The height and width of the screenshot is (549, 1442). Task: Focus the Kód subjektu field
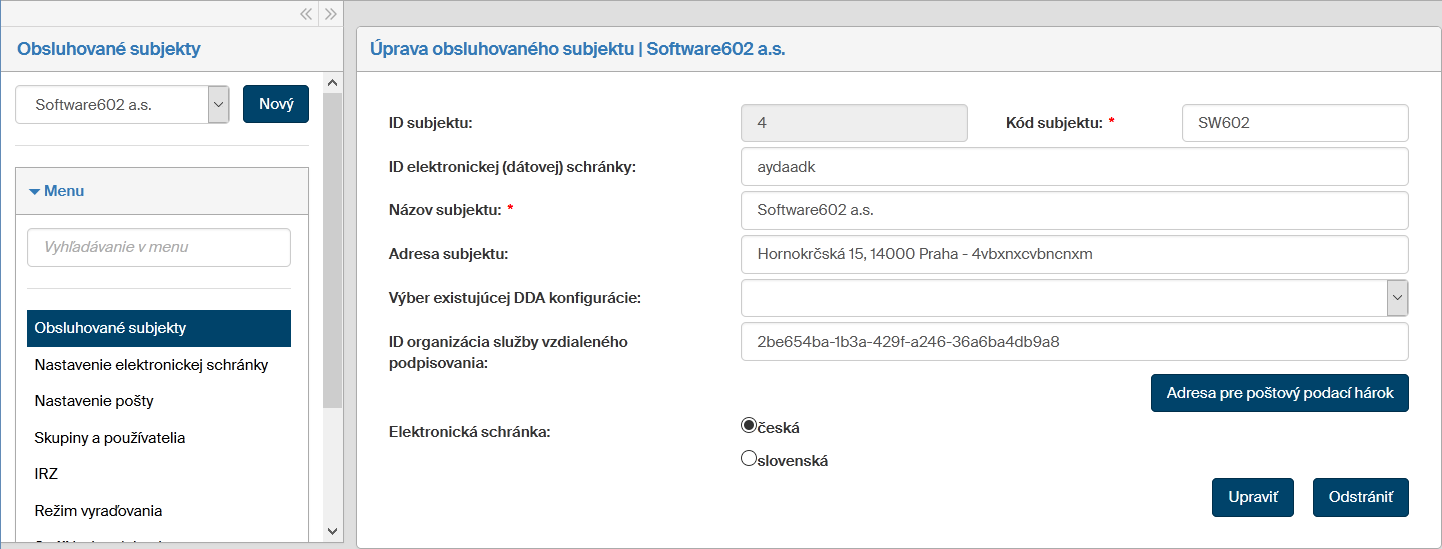[x=1294, y=124]
